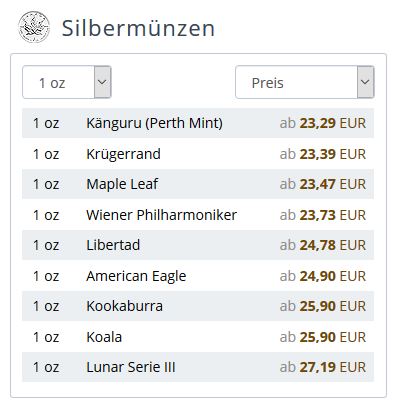Open the 1 oz weight dropdown
The height and width of the screenshot is (406, 393).
coord(67,82)
